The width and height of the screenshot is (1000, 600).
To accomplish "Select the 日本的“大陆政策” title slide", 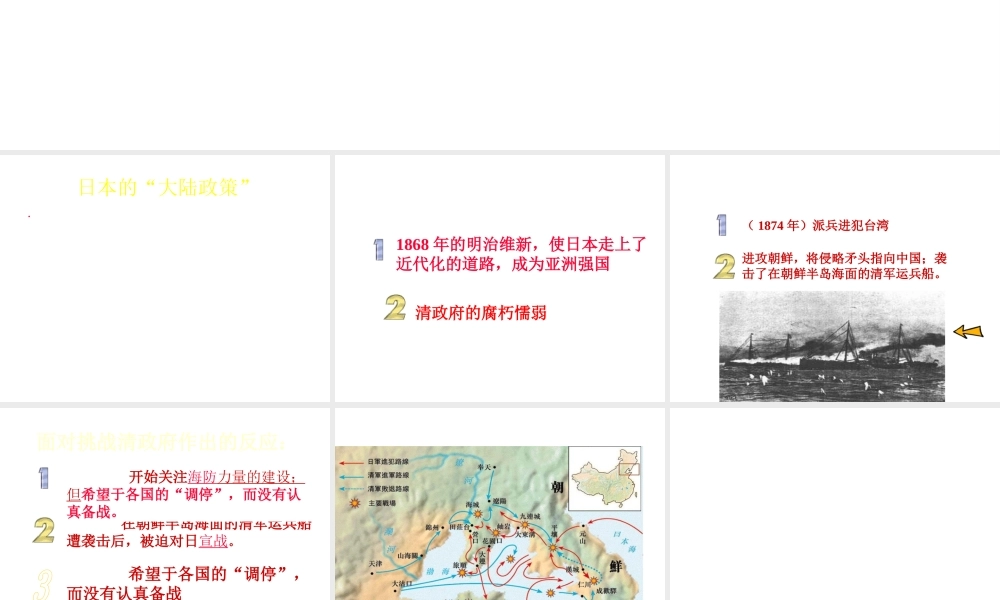I will coord(165,278).
